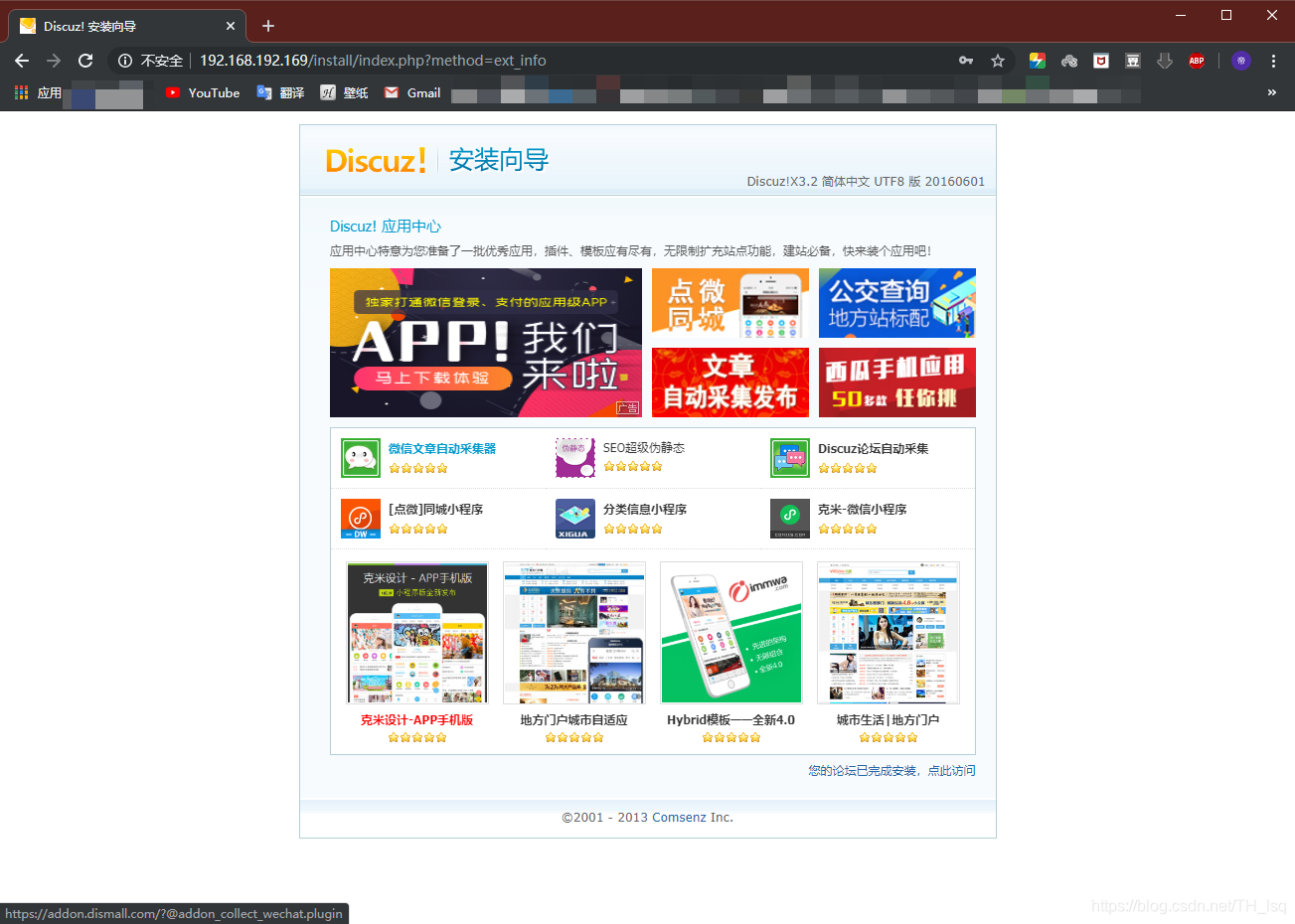Click the Hybrid模板 immwa thumbnail

(731, 633)
